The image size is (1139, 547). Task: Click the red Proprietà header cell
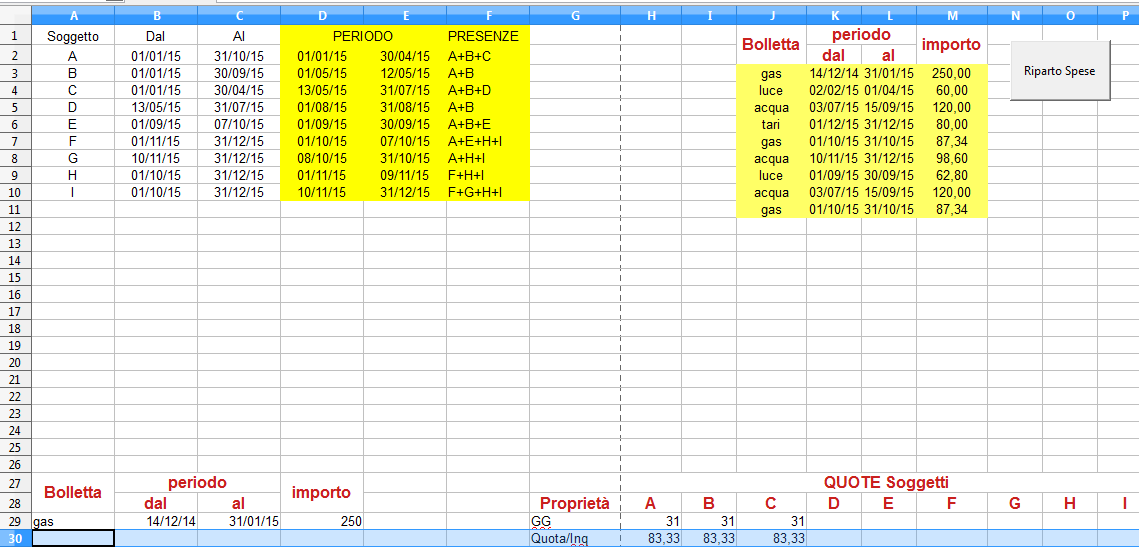click(574, 503)
